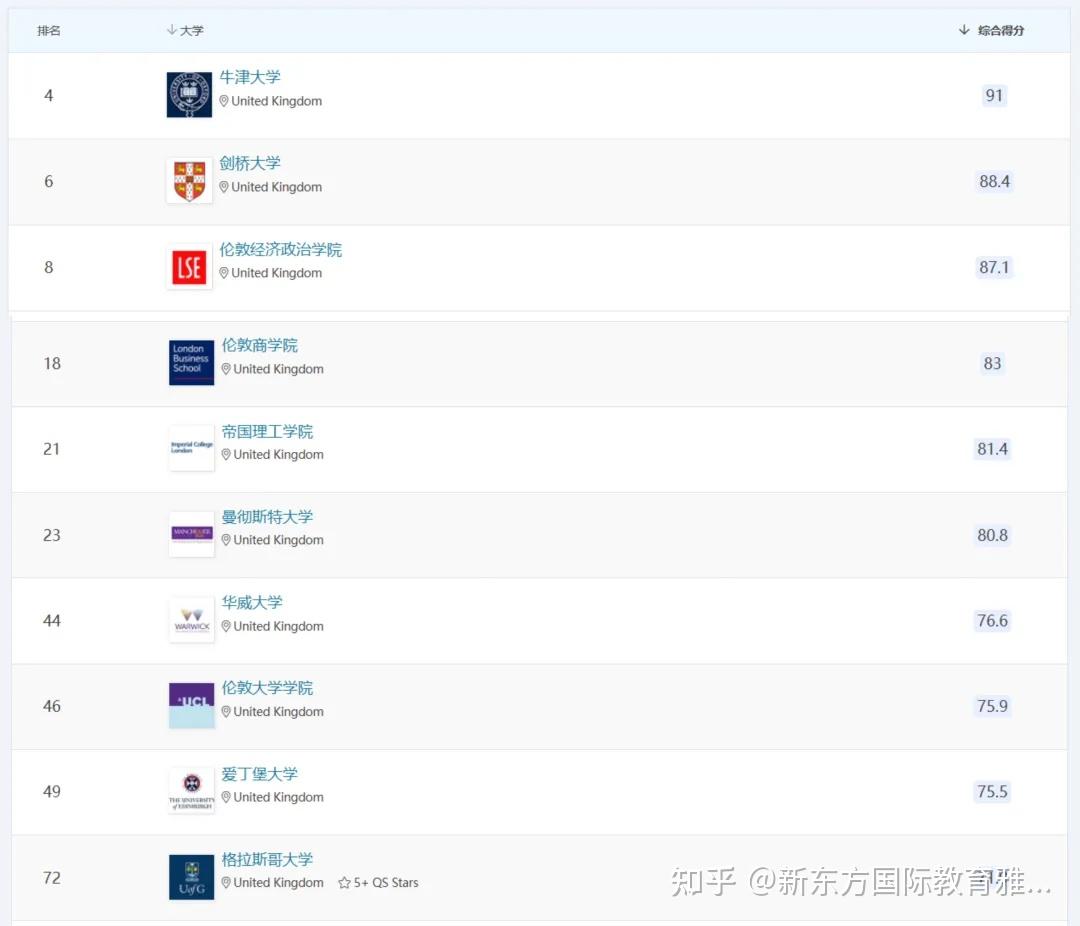This screenshot has height=926, width=1080.
Task: Click the 排名 column header
Action: pos(49,30)
